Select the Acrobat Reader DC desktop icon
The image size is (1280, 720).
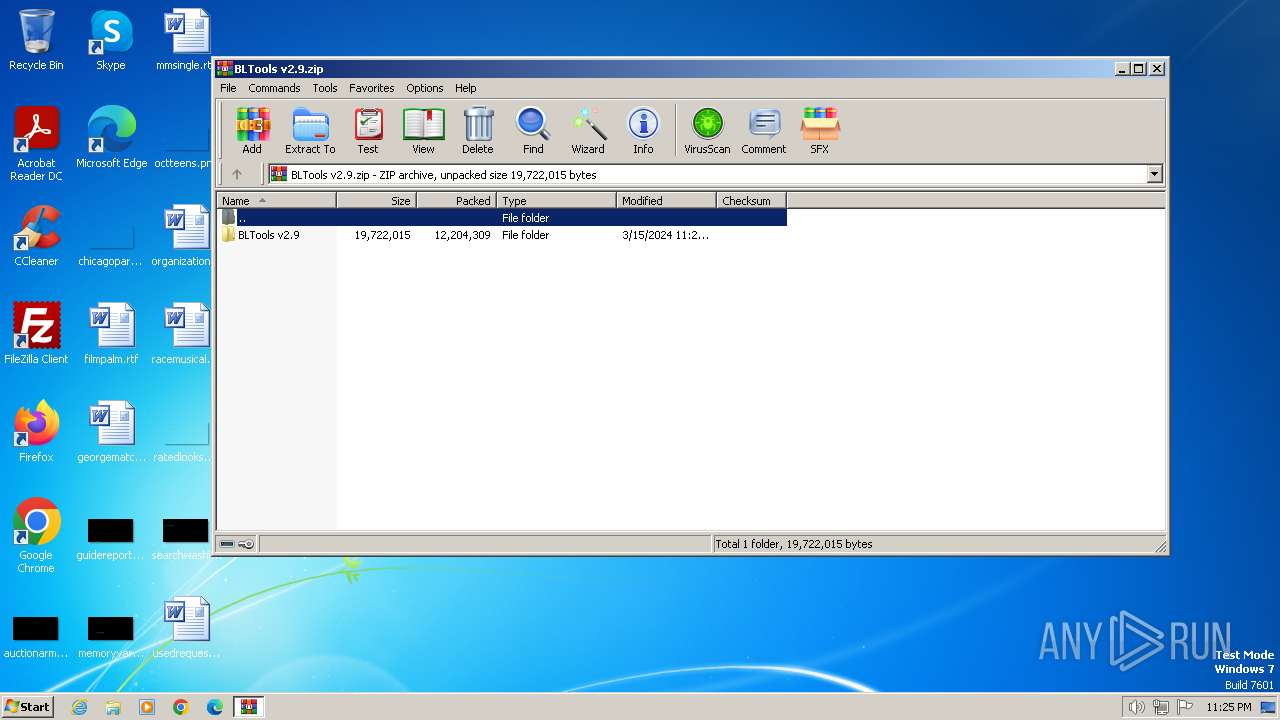(36, 143)
